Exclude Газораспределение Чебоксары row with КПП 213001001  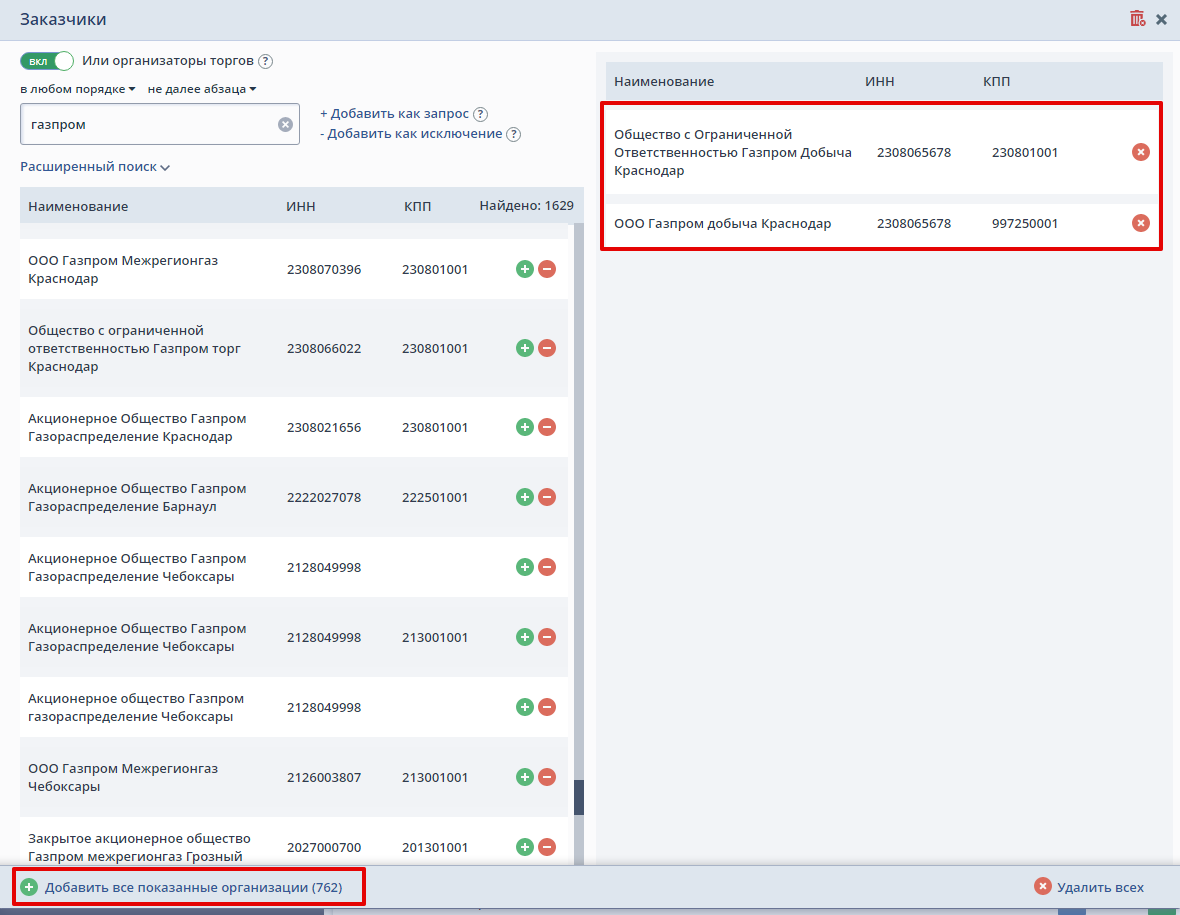[547, 637]
